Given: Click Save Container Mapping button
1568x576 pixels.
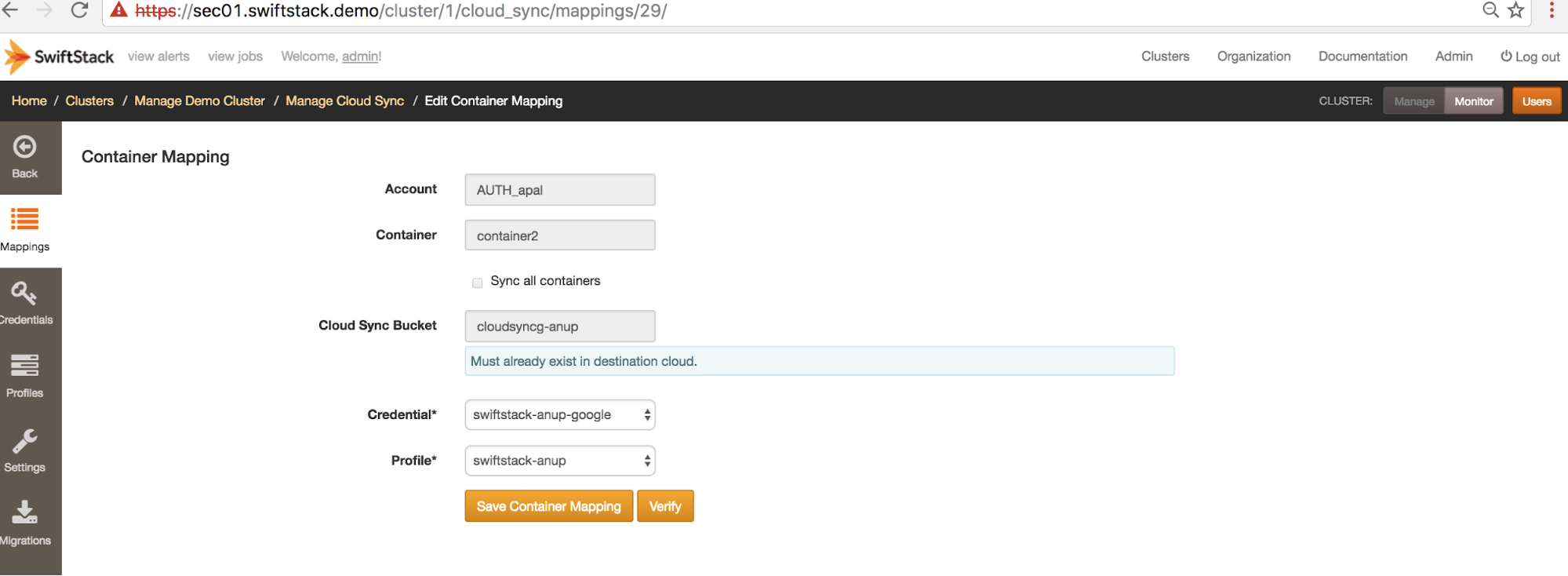Looking at the screenshot, I should click(548, 506).
